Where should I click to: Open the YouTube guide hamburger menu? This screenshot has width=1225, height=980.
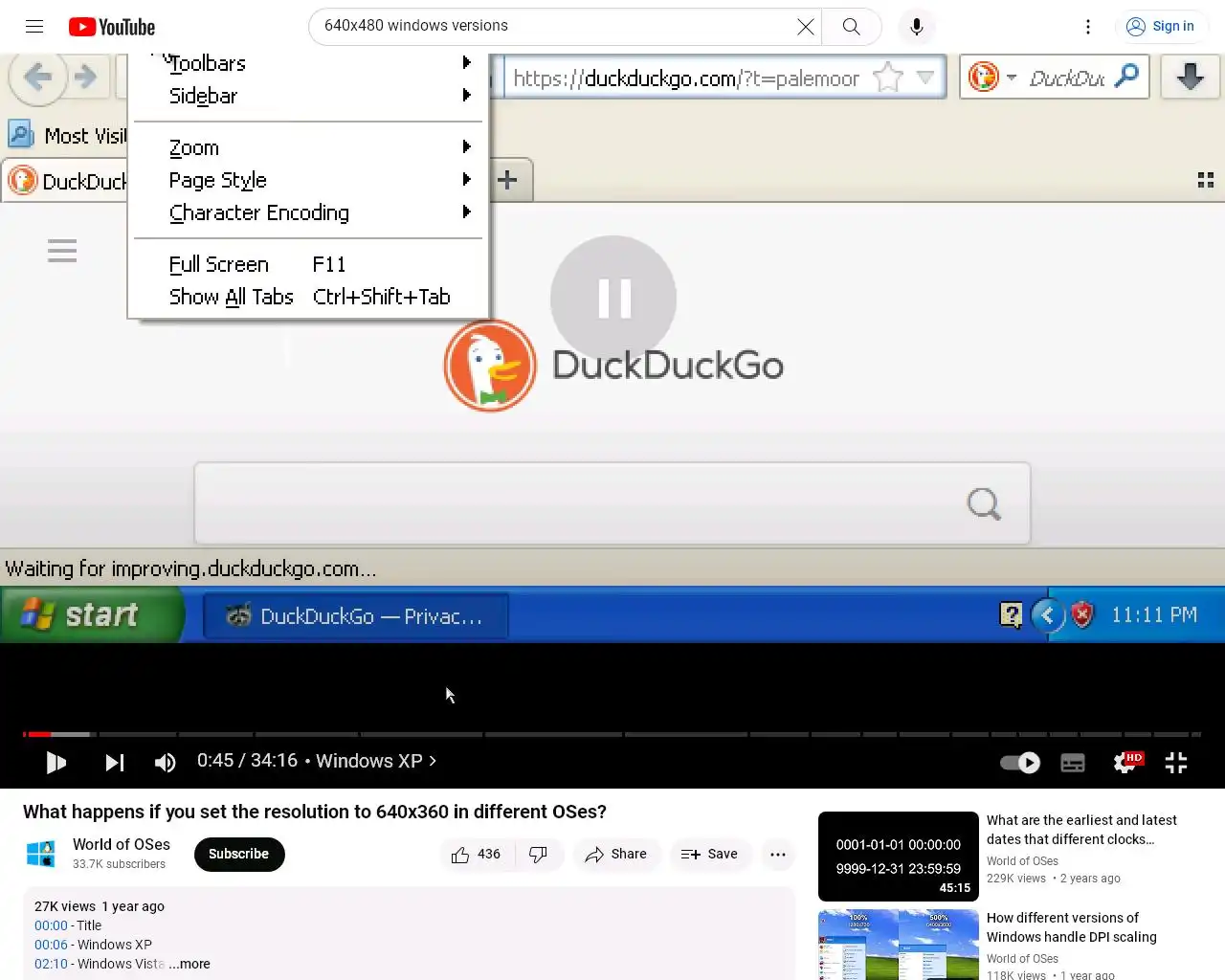(34, 27)
